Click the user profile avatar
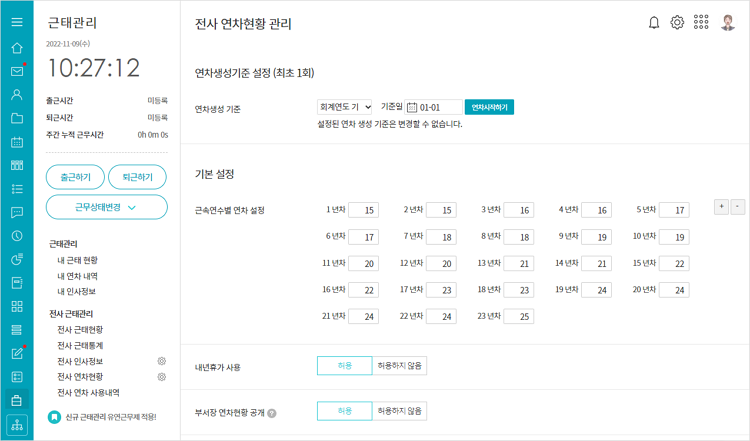 click(x=728, y=22)
